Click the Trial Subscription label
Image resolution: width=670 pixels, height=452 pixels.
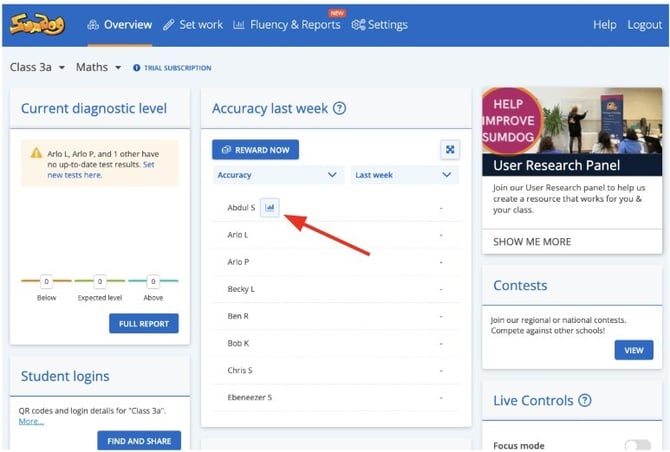pyautogui.click(x=177, y=68)
